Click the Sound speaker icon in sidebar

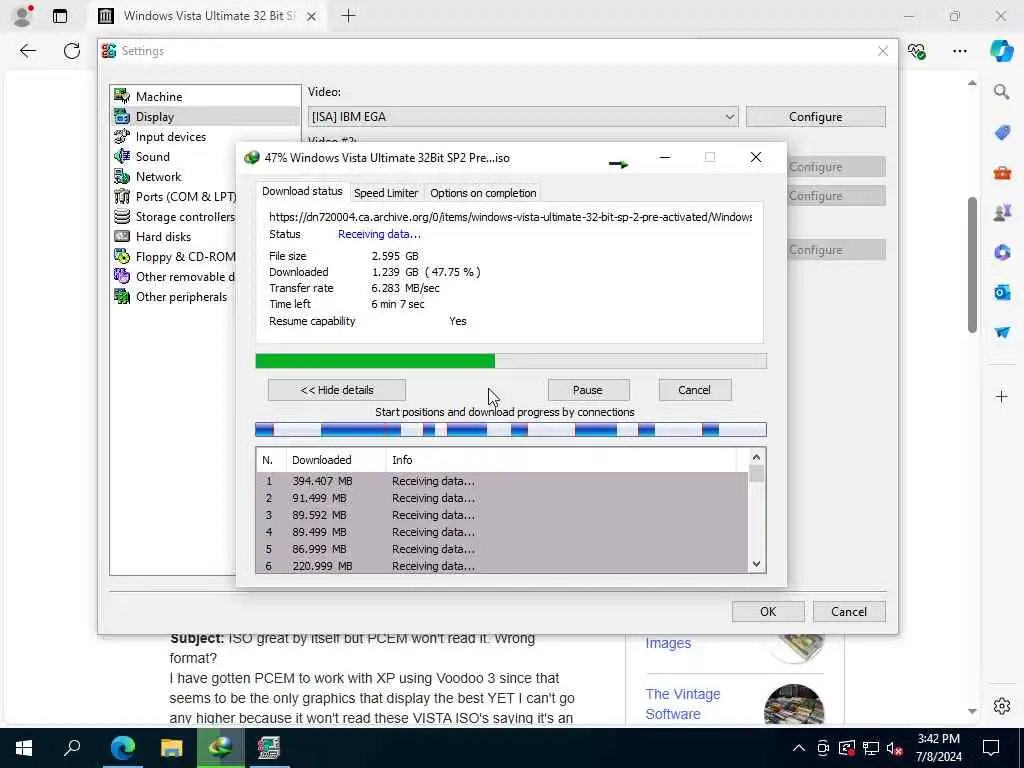coord(122,156)
